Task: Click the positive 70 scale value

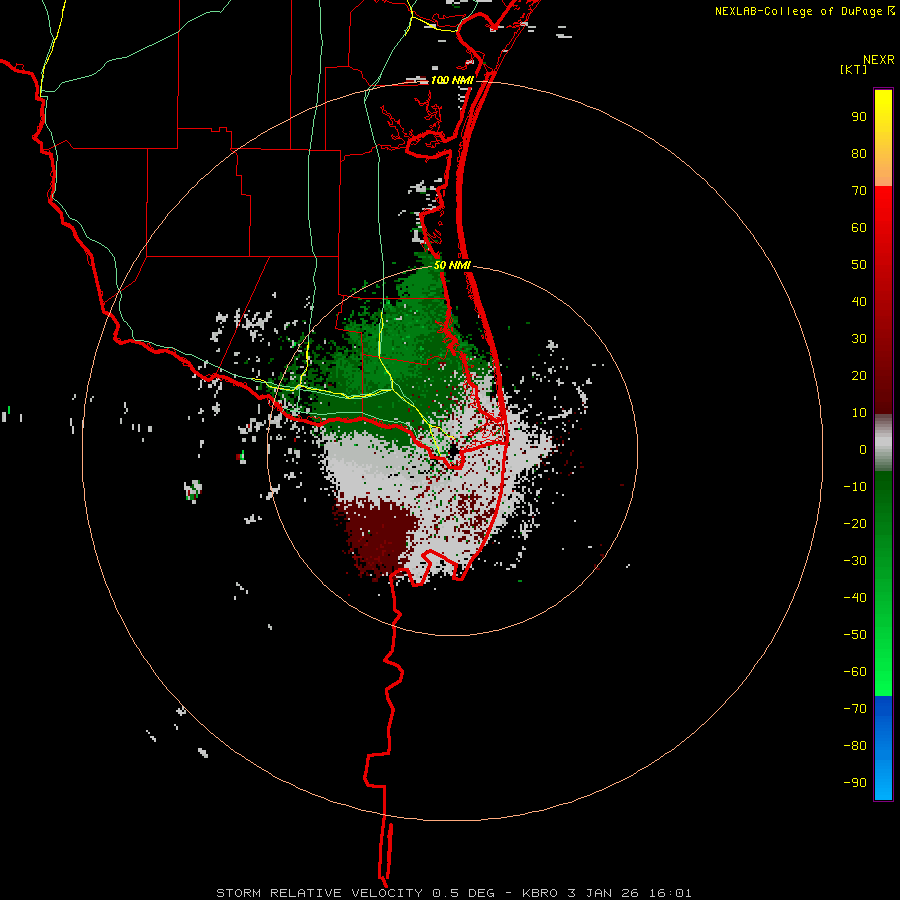Action: coord(859,191)
